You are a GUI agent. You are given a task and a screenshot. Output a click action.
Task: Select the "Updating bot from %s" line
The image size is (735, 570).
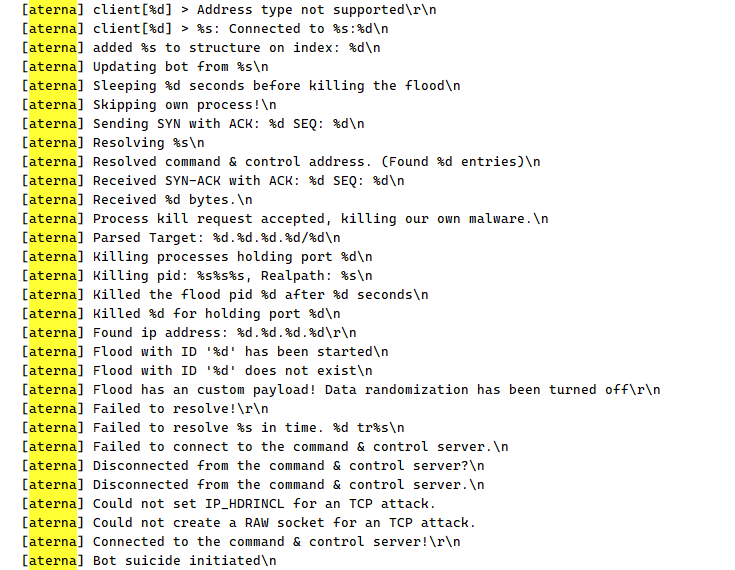(176, 67)
